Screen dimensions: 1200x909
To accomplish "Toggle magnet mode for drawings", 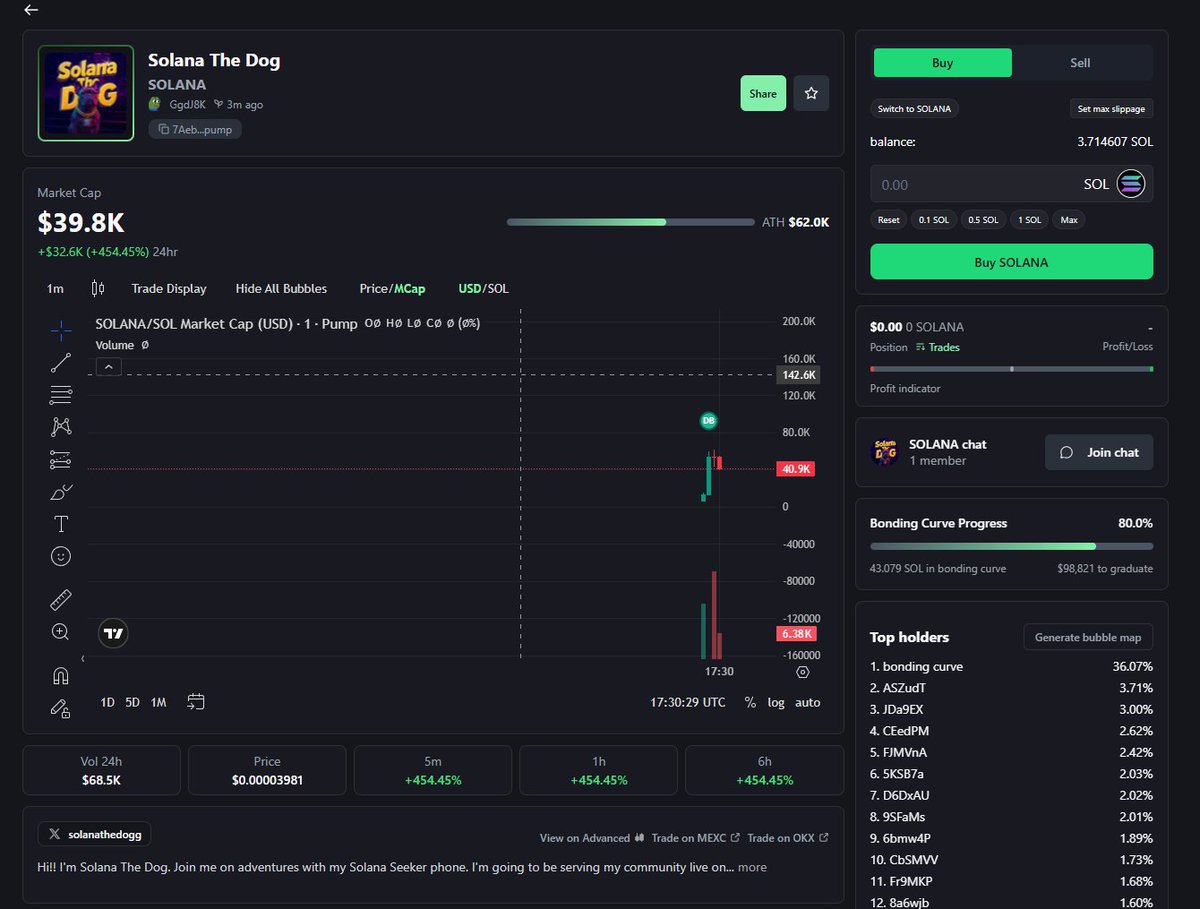I will pos(61,676).
